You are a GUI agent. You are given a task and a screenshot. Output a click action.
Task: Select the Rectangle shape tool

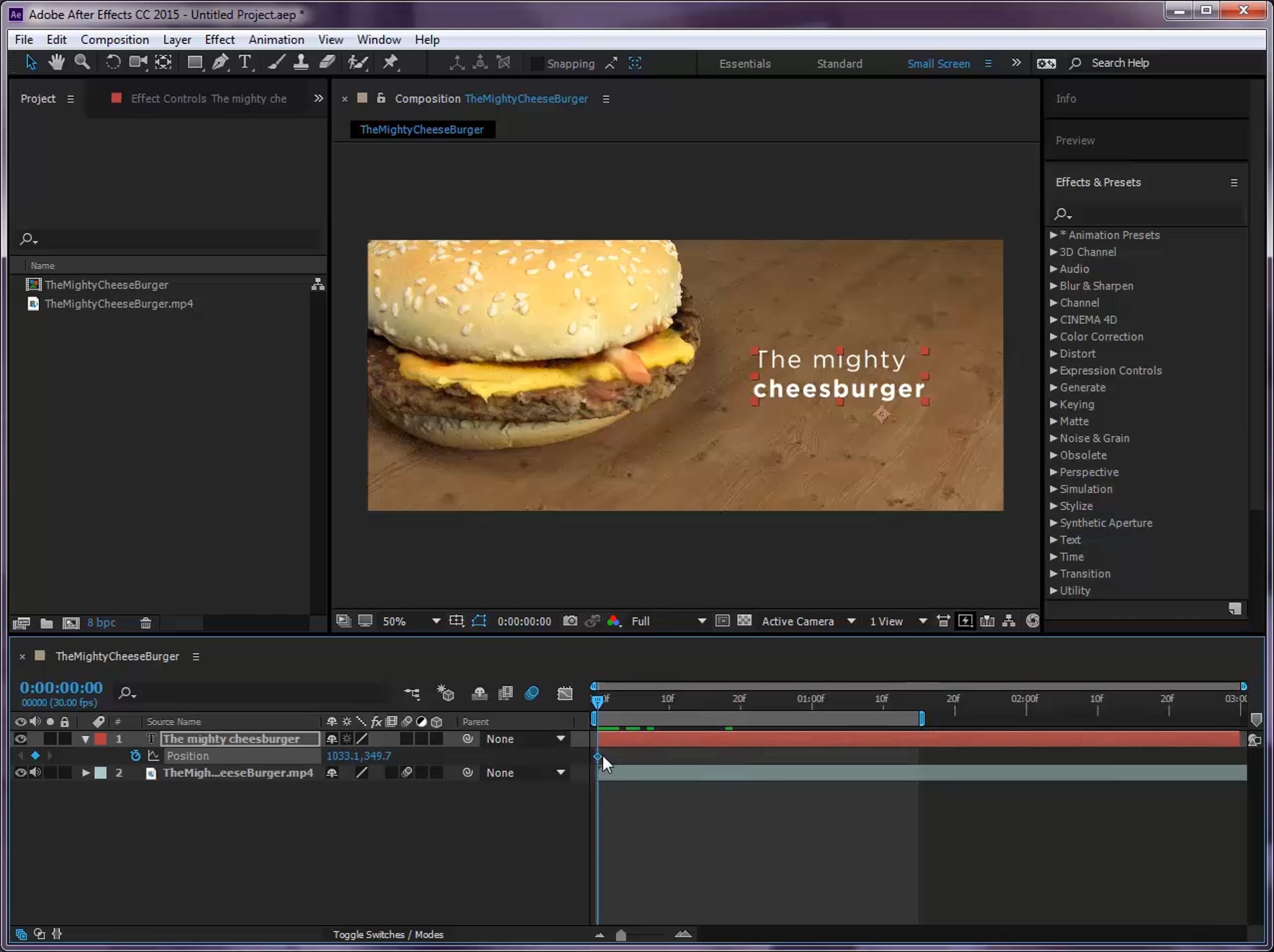click(x=195, y=62)
